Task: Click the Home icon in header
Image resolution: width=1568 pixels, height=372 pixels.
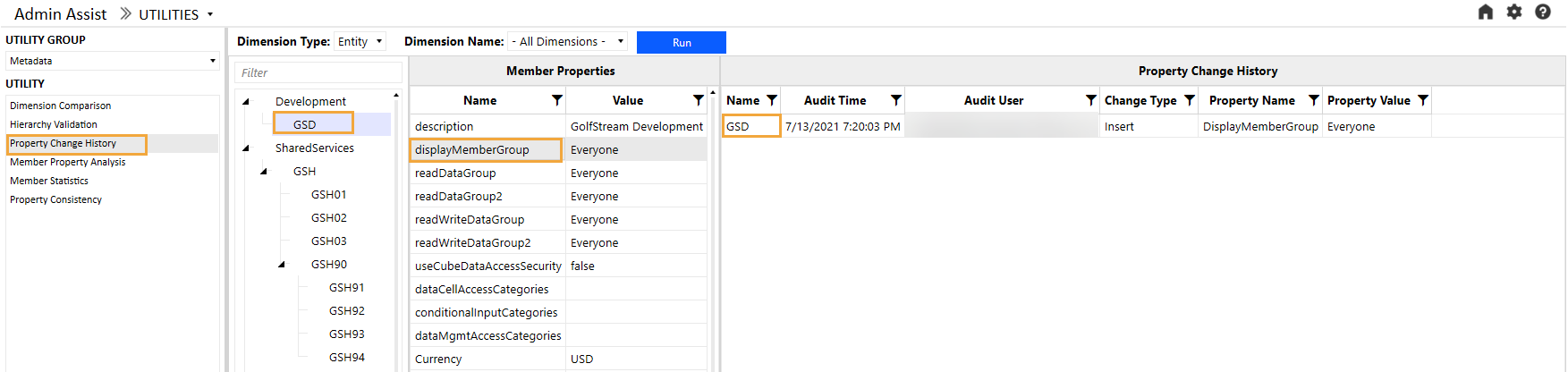Action: (x=1485, y=12)
